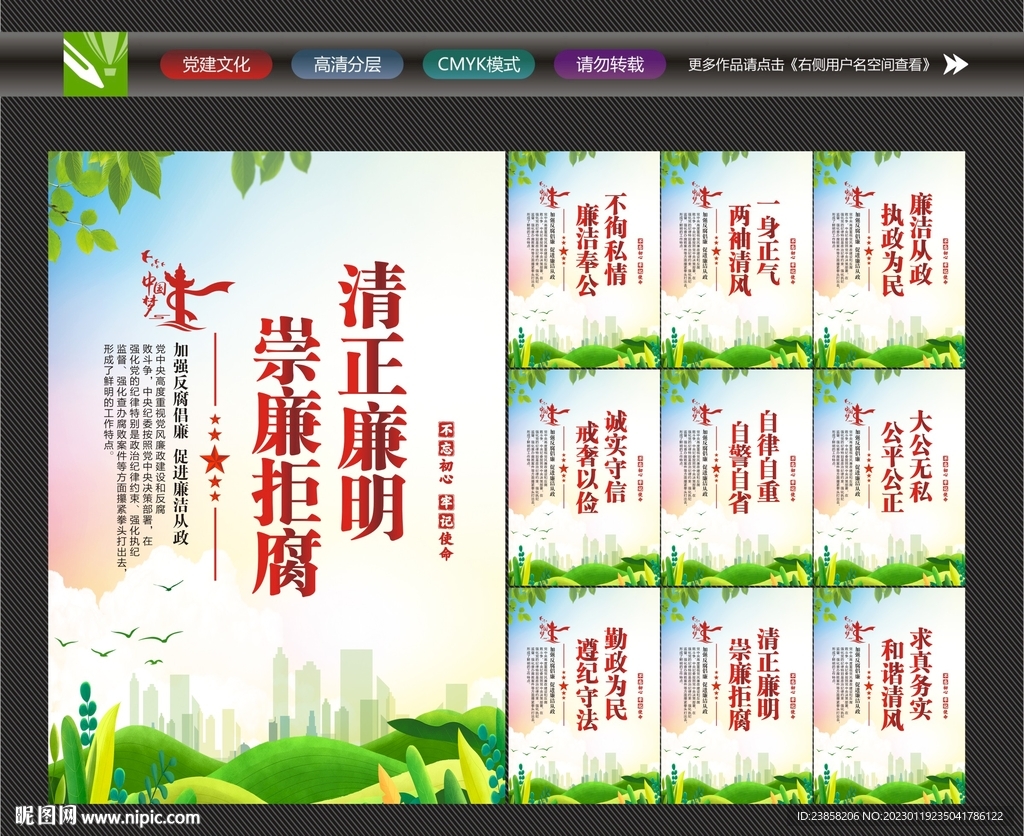Image resolution: width=1024 pixels, height=836 pixels.
Task: Select the 一身正气 两袖清风 poster thumbnail
Action: point(736,260)
